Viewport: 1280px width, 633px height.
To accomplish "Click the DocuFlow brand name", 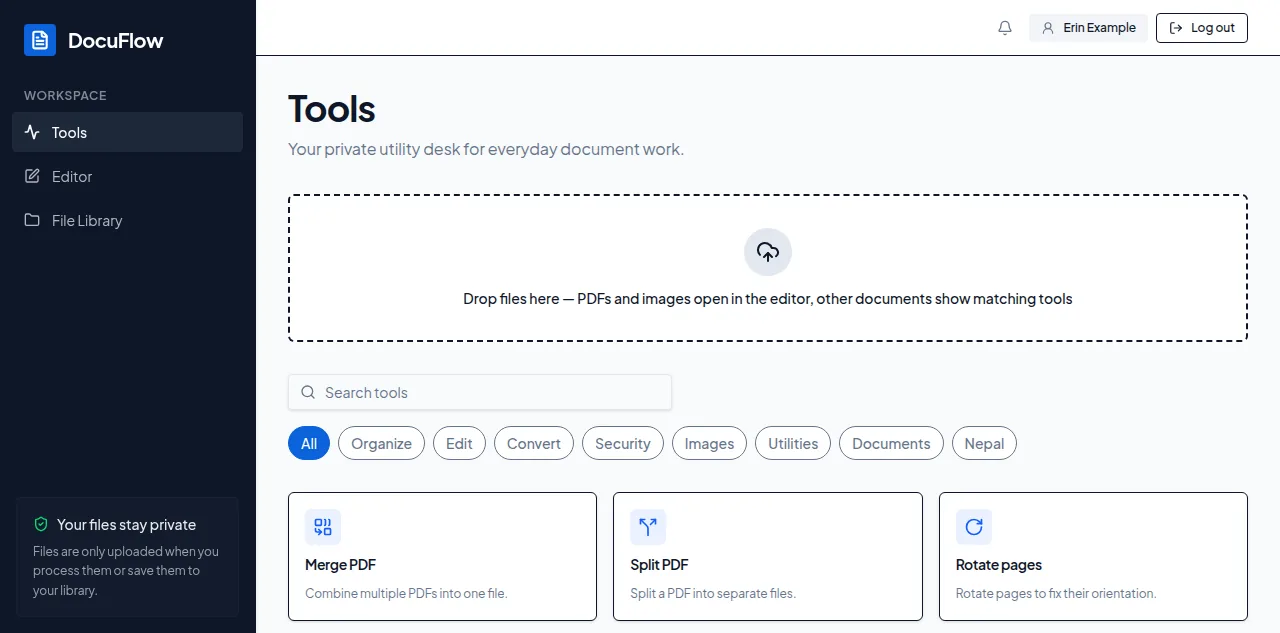I will point(115,41).
